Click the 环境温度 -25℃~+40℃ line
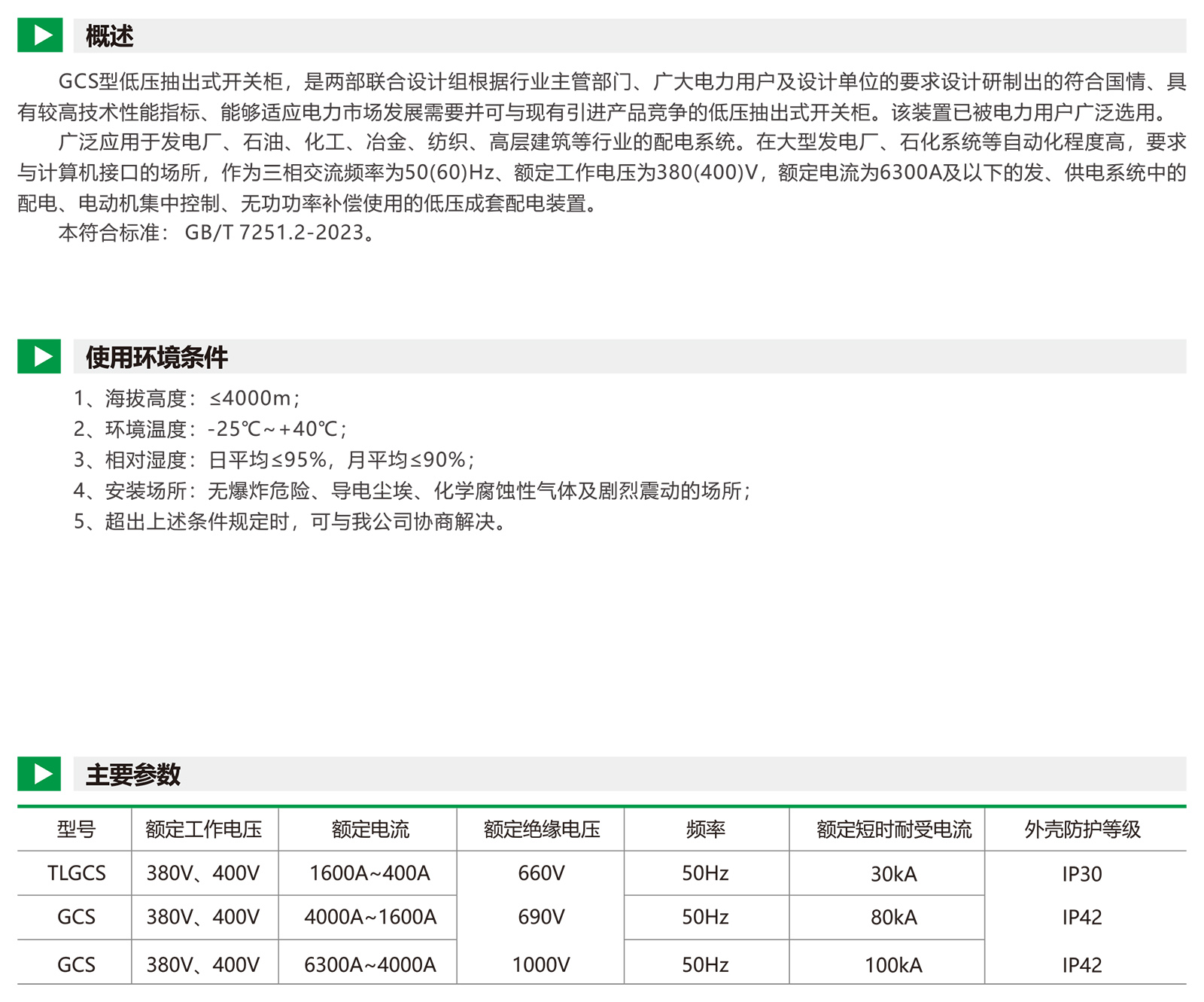 pos(210,429)
